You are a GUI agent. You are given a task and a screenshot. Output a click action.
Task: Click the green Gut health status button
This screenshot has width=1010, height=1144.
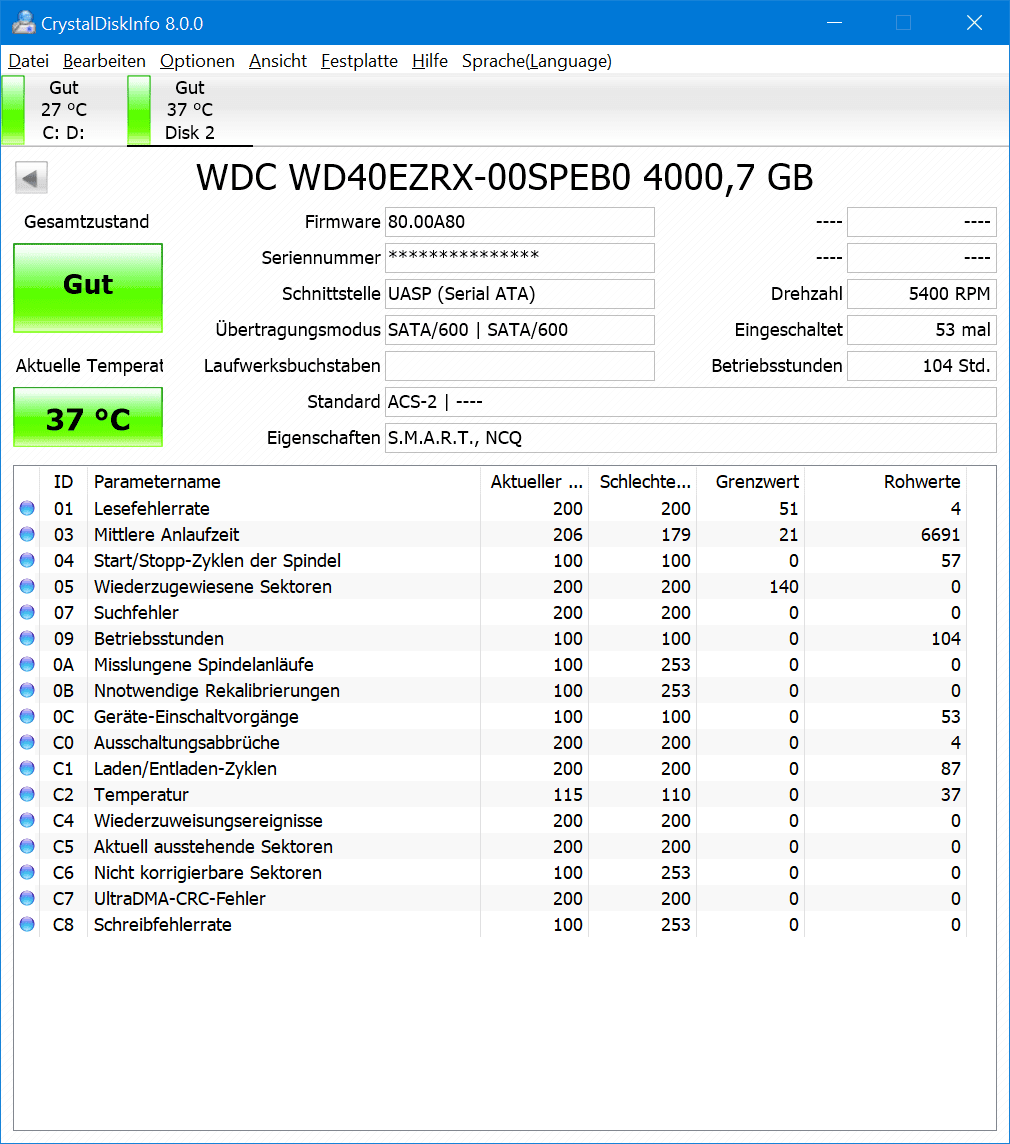tap(88, 287)
